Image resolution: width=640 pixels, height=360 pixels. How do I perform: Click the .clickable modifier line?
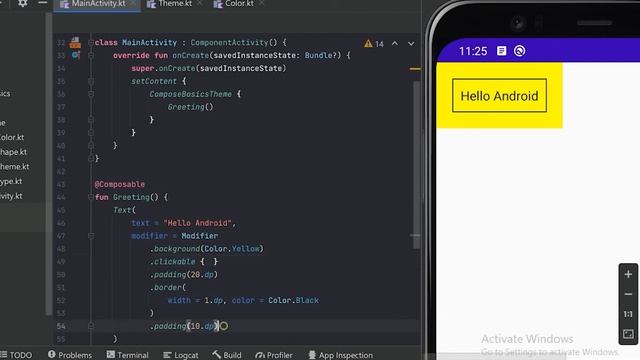pos(184,262)
